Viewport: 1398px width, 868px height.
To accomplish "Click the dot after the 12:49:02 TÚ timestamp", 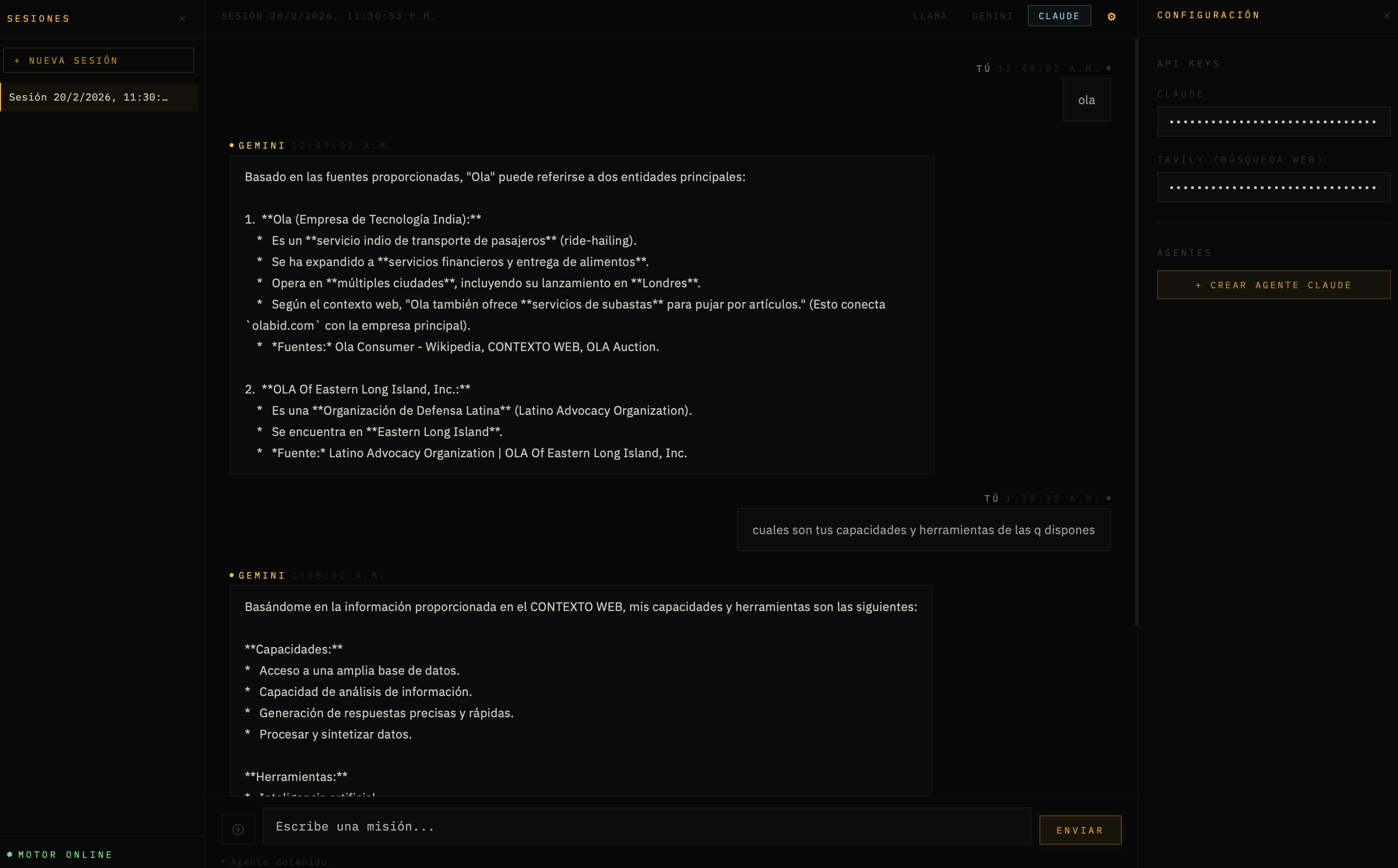I will (1109, 68).
